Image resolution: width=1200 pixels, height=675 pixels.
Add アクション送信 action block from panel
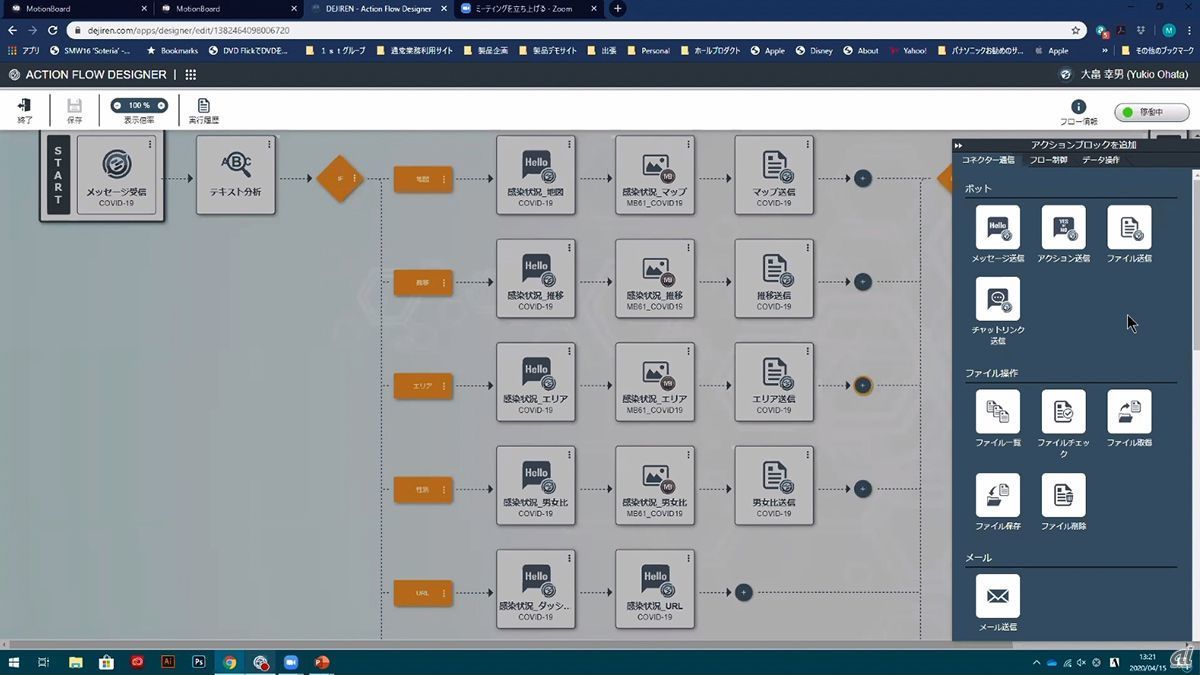[x=1064, y=227]
